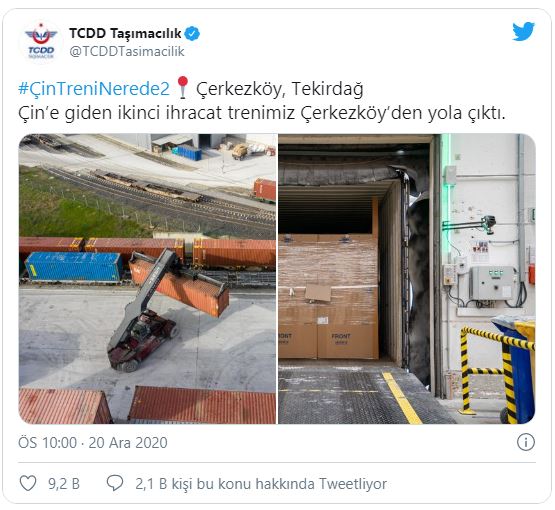Open the tweet info icon
Image resolution: width=555 pixels, height=510 pixels.
coord(526,442)
